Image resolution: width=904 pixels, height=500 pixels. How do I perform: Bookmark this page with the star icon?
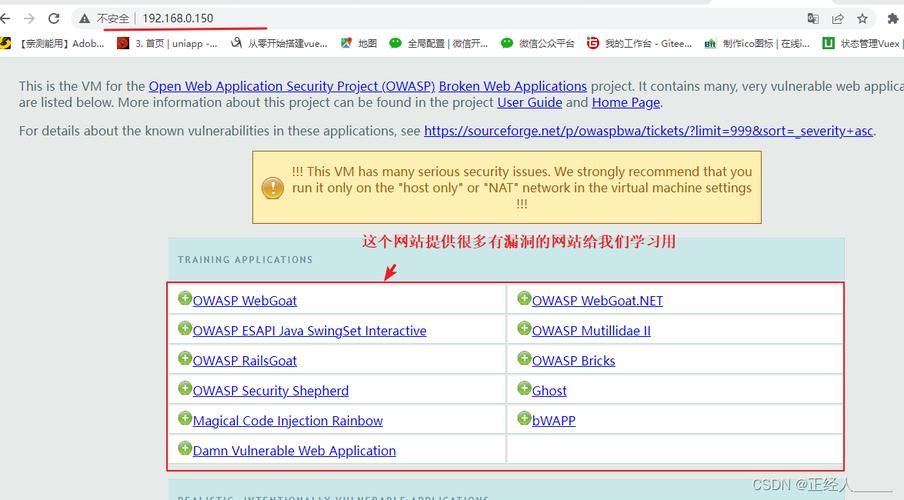coord(862,18)
